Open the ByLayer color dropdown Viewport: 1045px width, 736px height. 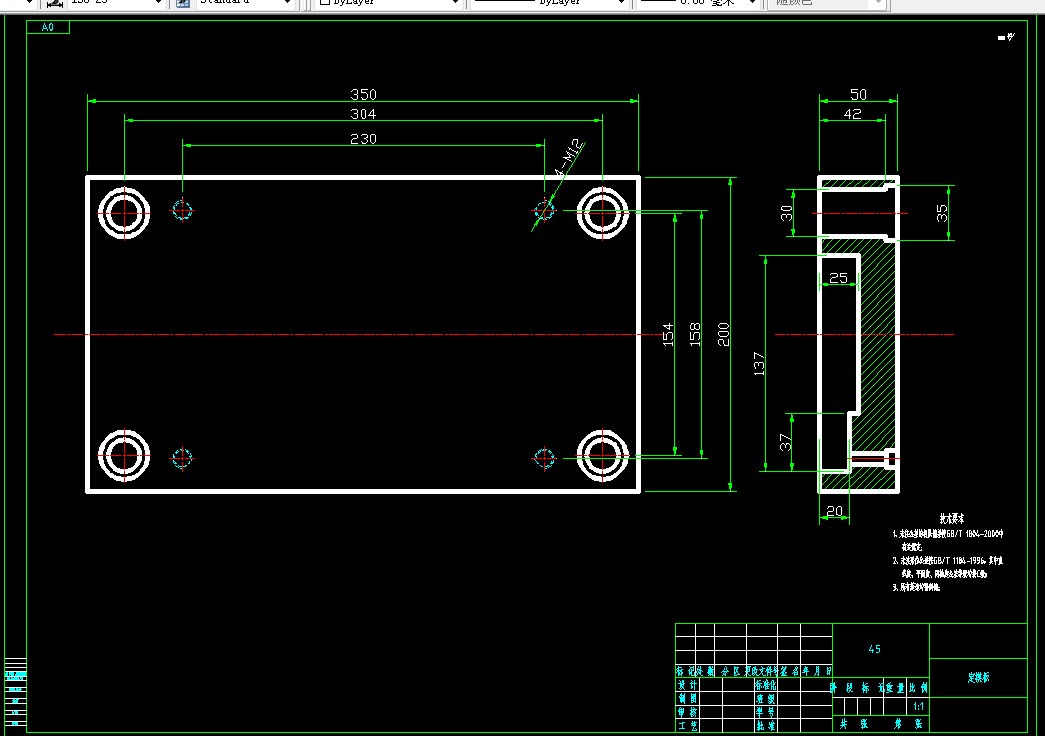[389, 3]
